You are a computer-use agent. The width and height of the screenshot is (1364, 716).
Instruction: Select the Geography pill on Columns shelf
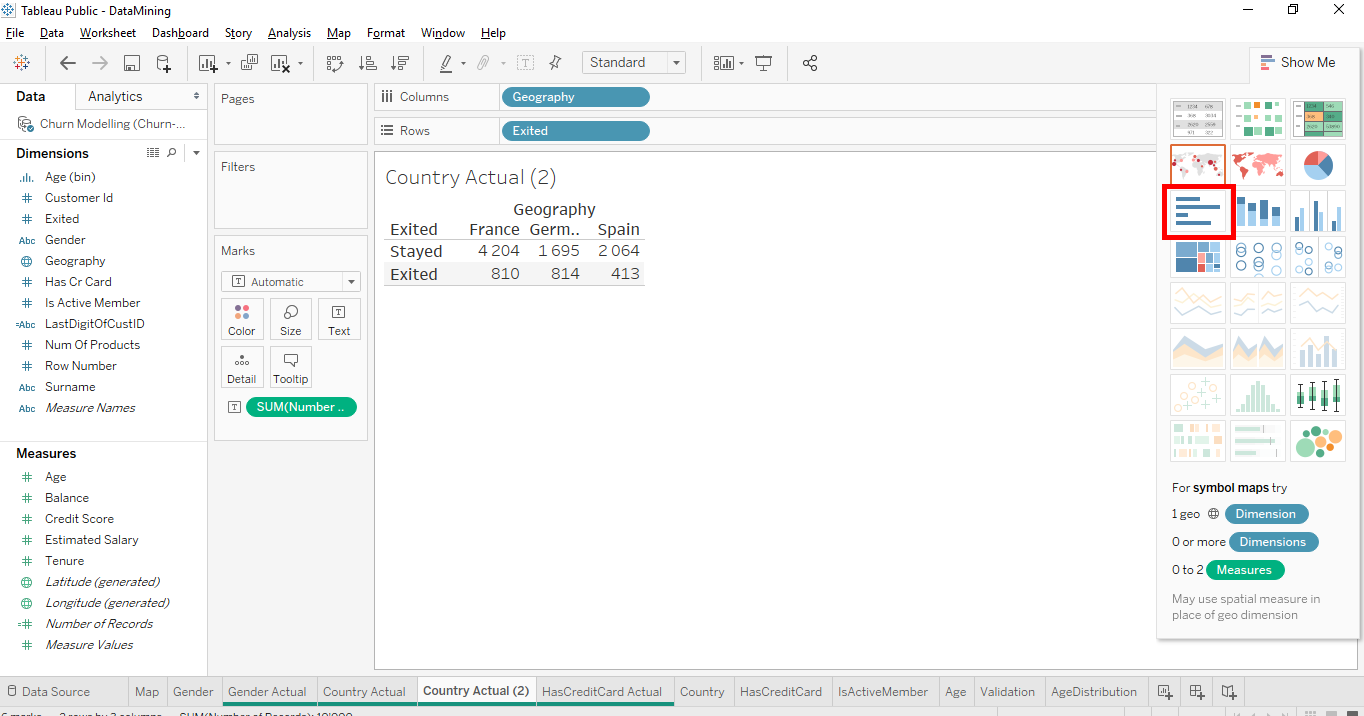point(574,97)
